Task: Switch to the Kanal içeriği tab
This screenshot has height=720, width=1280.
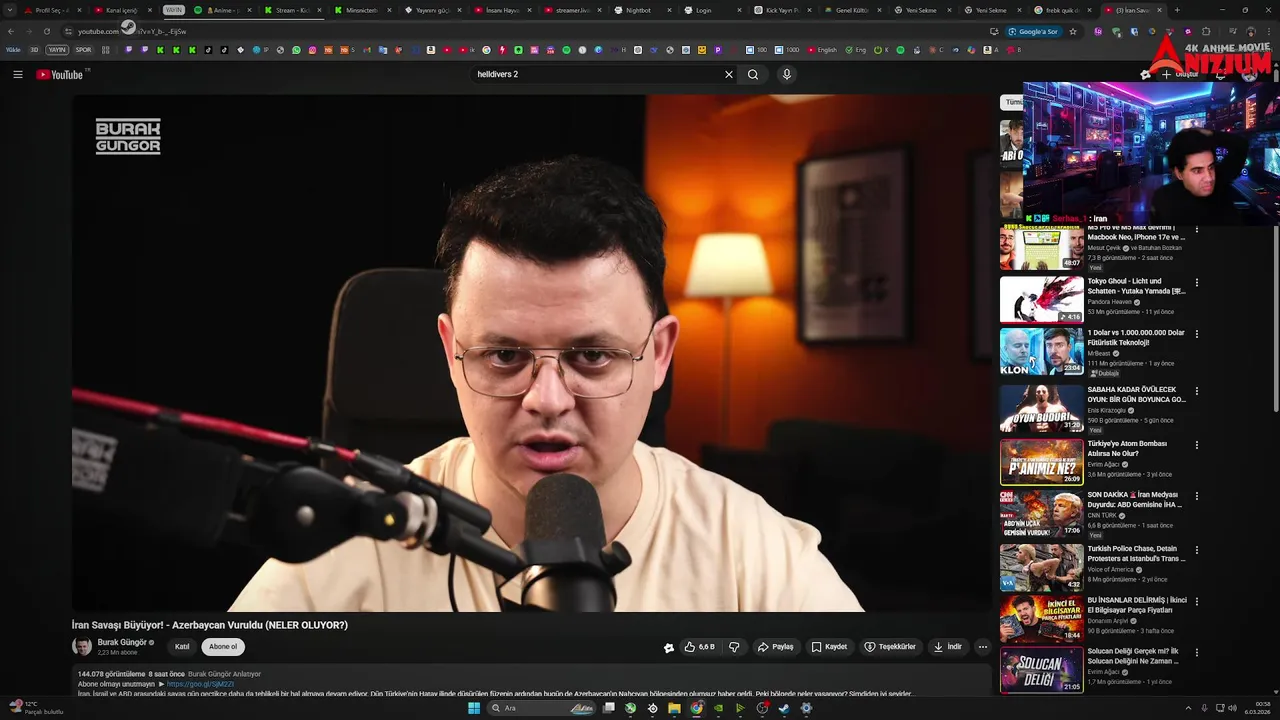Action: [121, 10]
